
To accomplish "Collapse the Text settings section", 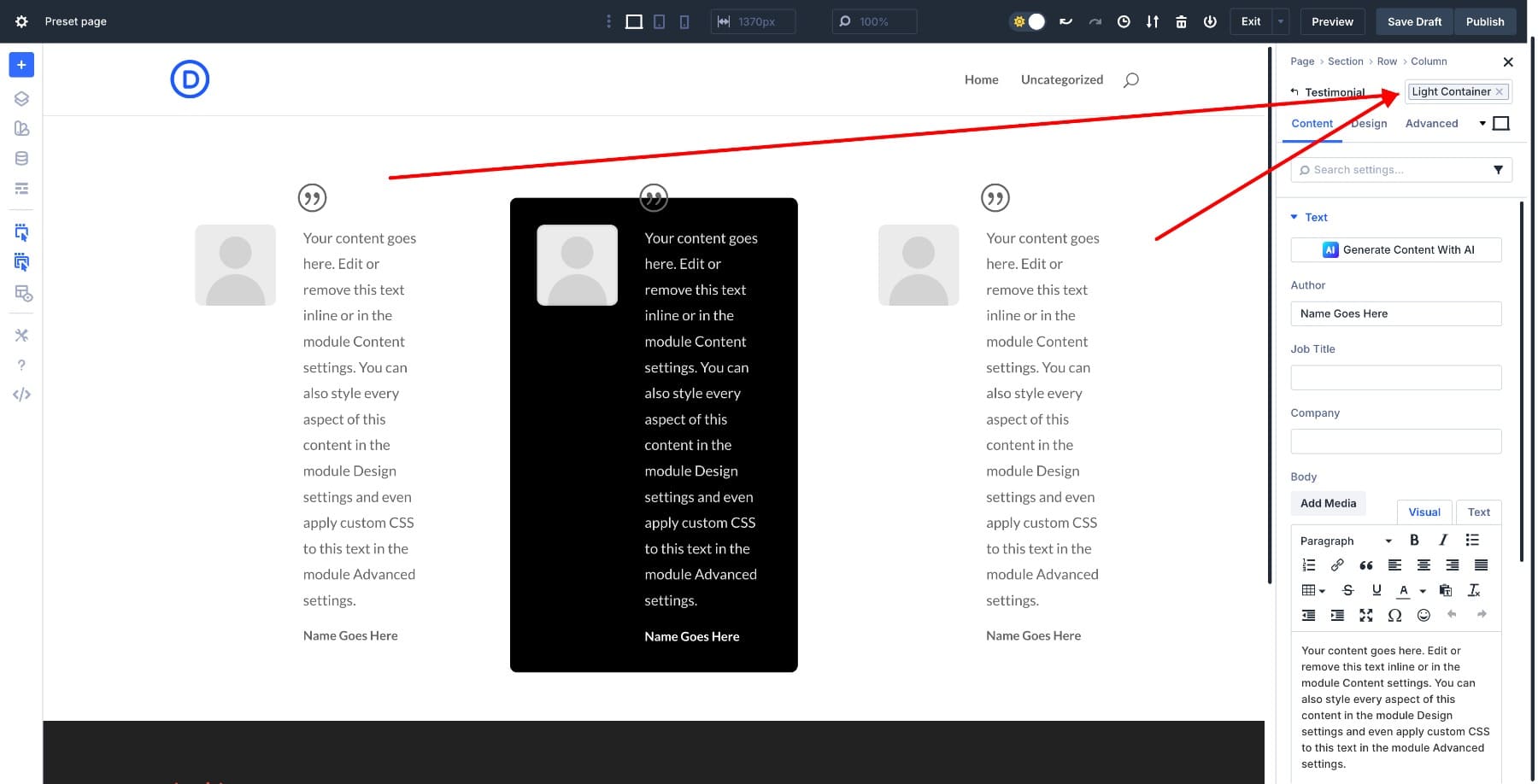I will tap(1294, 217).
